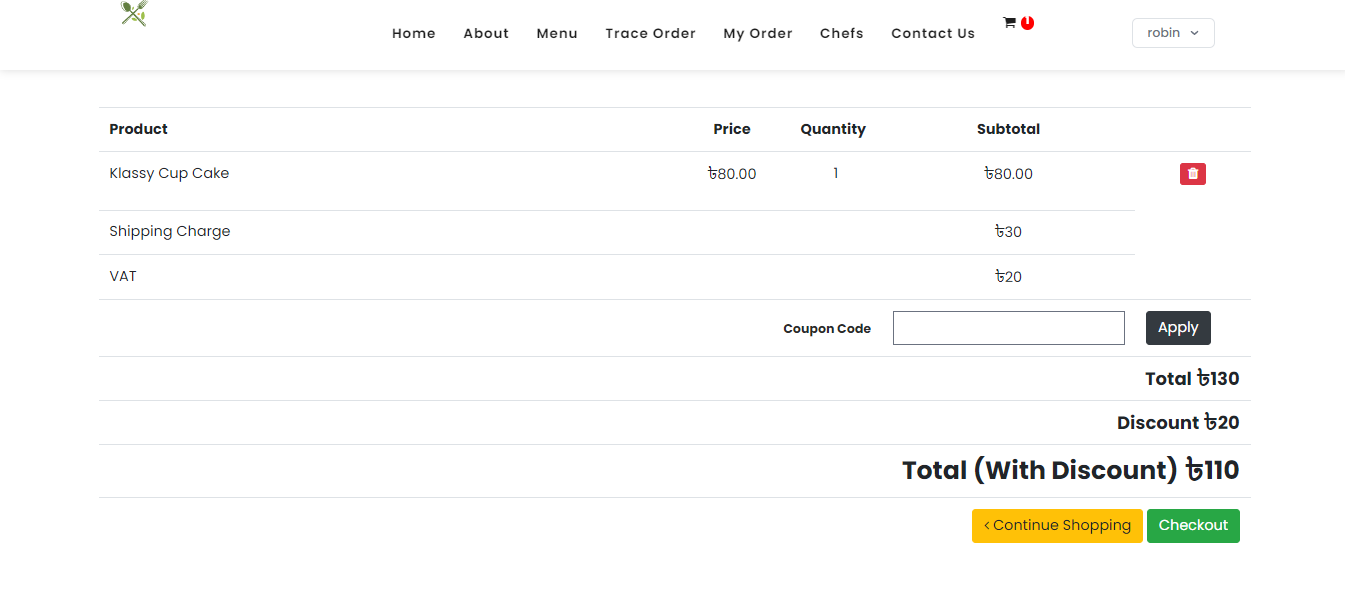This screenshot has width=1345, height=612.
Task: View My Order page
Action: click(x=757, y=34)
